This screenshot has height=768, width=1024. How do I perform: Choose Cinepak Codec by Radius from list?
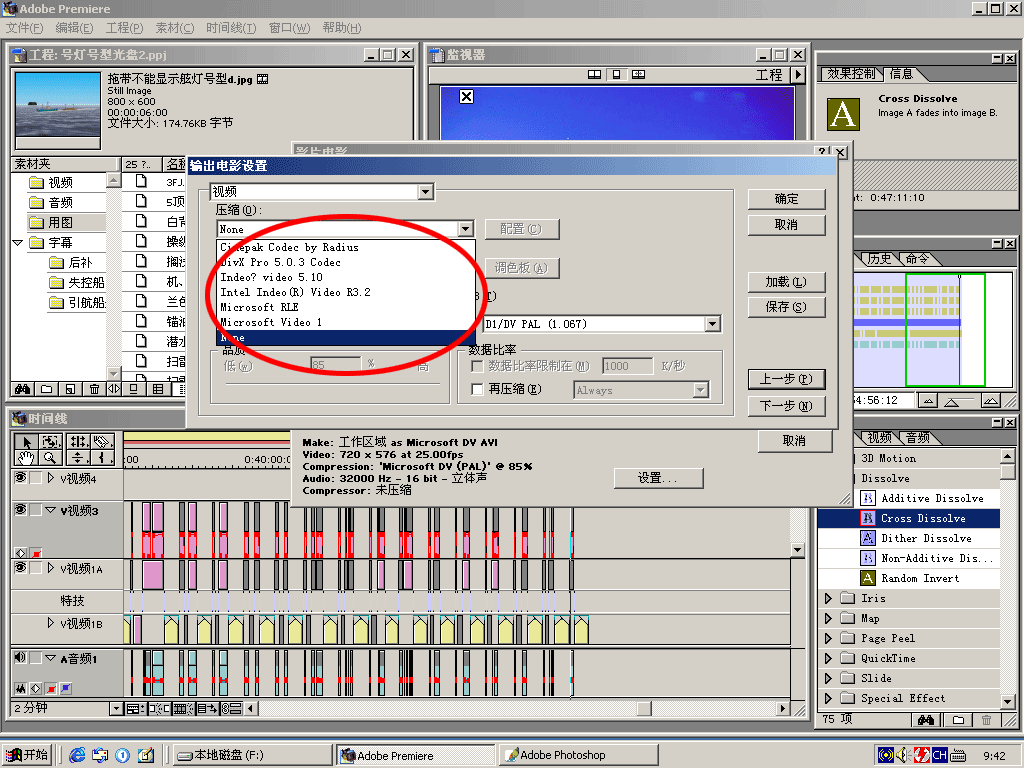346,247
